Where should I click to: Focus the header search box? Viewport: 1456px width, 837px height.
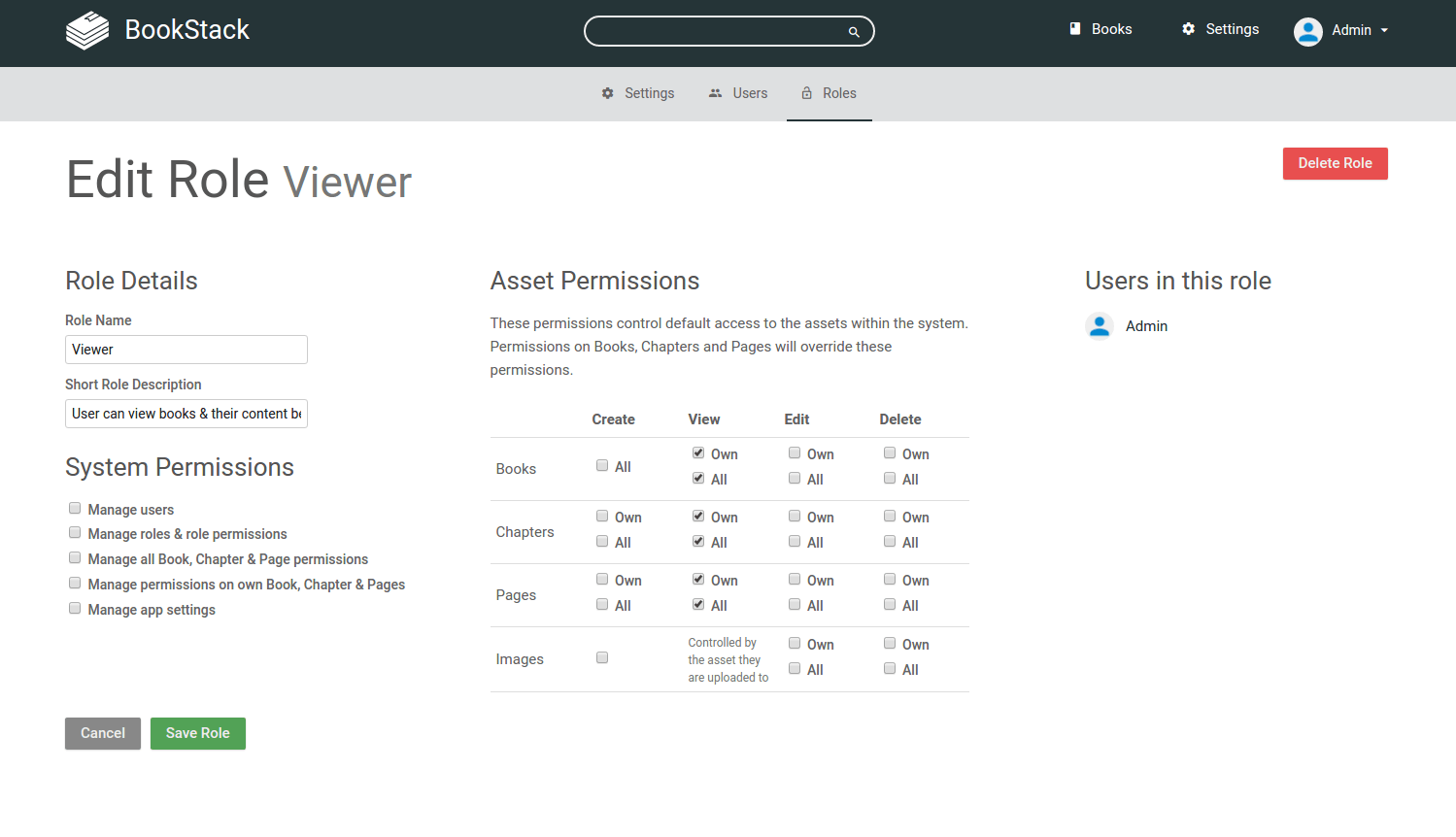(728, 31)
